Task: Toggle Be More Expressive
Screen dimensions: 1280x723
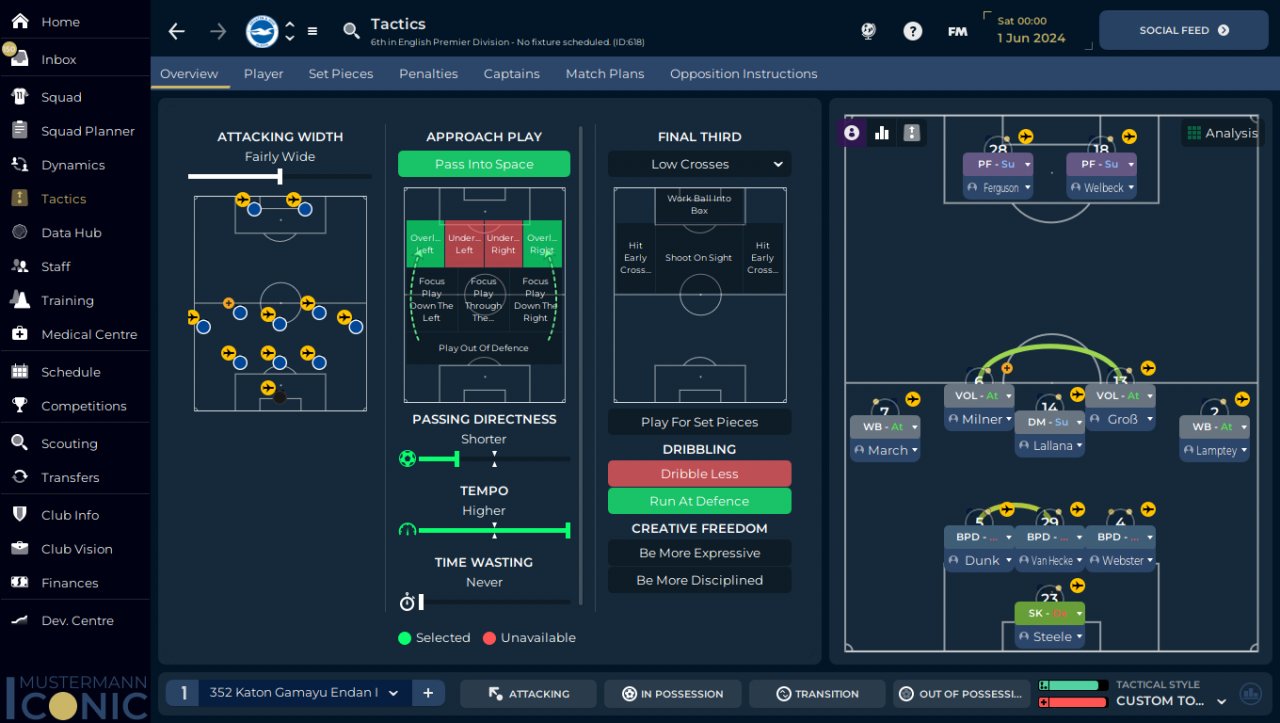Action: coord(699,553)
